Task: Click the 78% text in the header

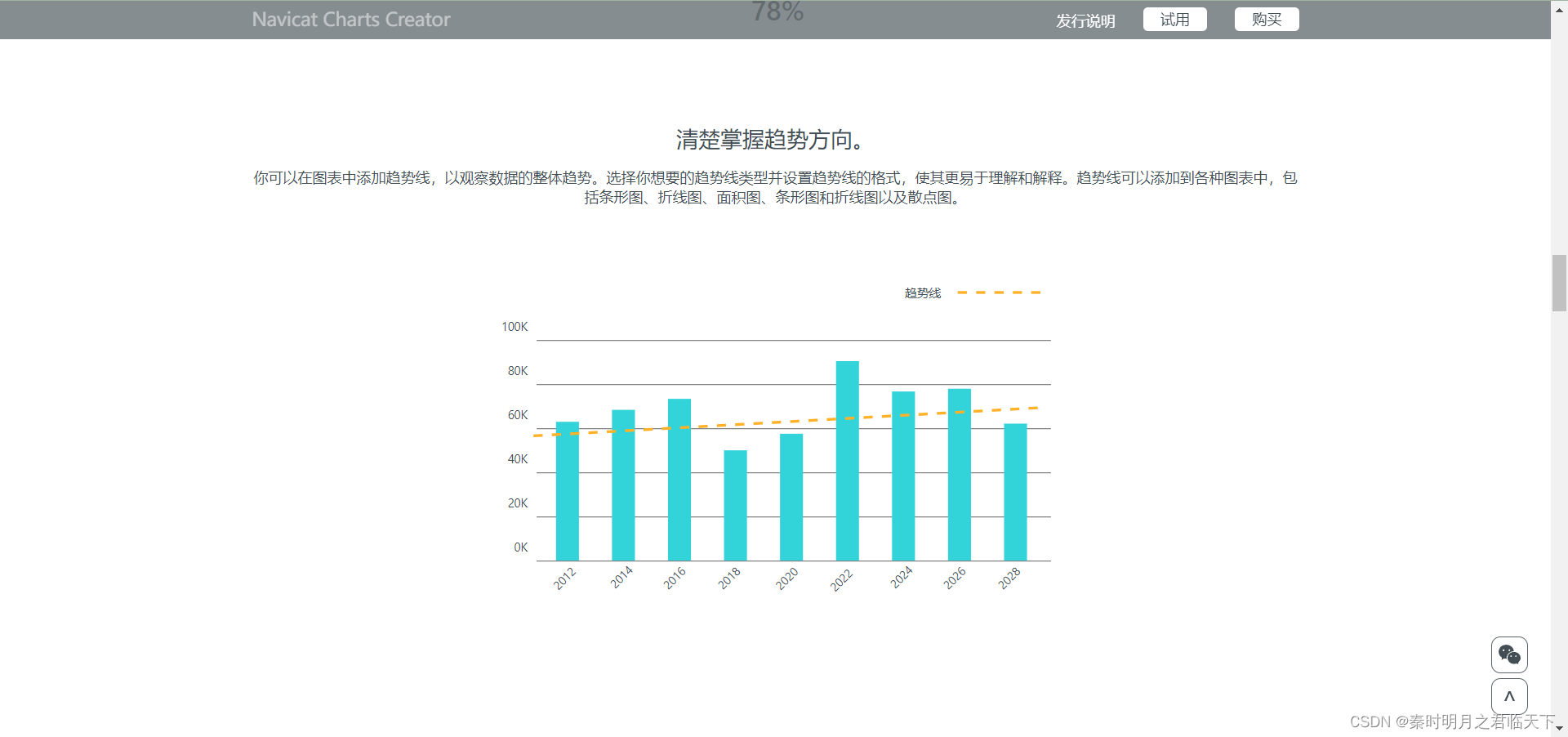Action: point(777,11)
